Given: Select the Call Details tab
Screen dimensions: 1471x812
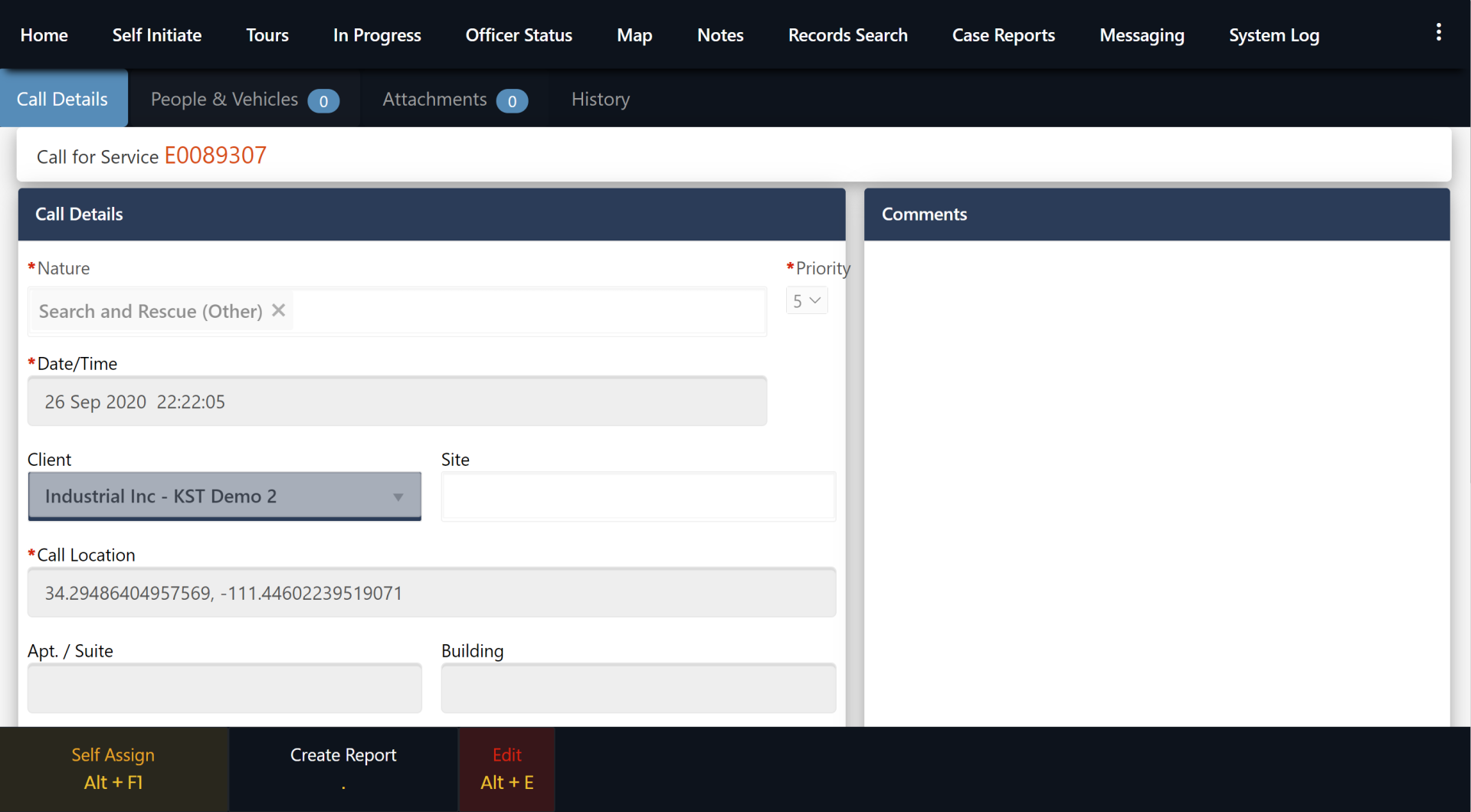Looking at the screenshot, I should pos(63,100).
